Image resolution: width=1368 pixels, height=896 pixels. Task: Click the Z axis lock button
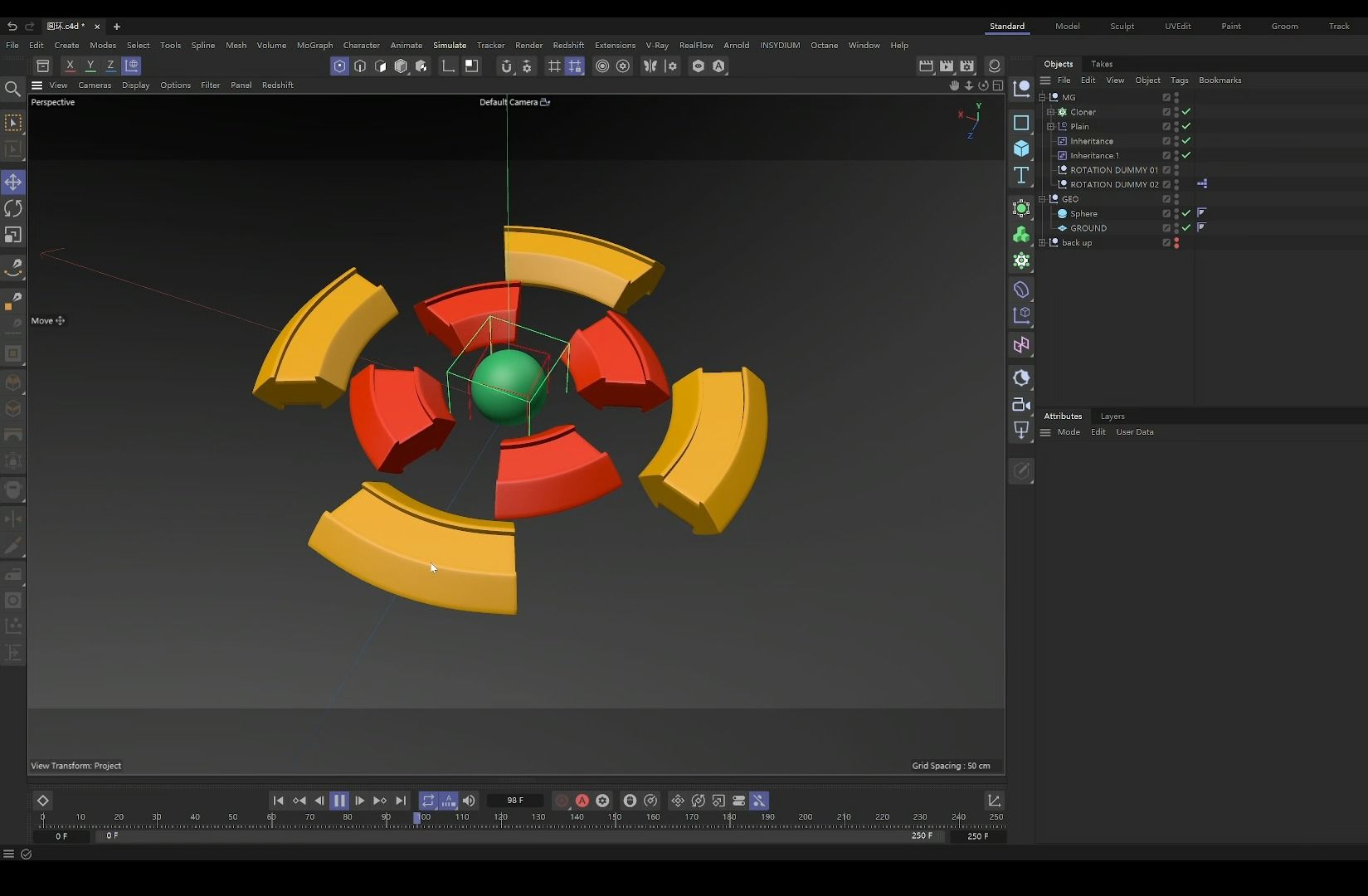point(110,66)
